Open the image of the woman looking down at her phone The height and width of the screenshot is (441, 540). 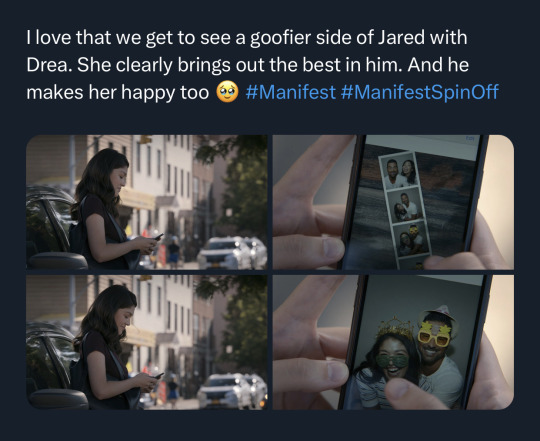point(147,202)
